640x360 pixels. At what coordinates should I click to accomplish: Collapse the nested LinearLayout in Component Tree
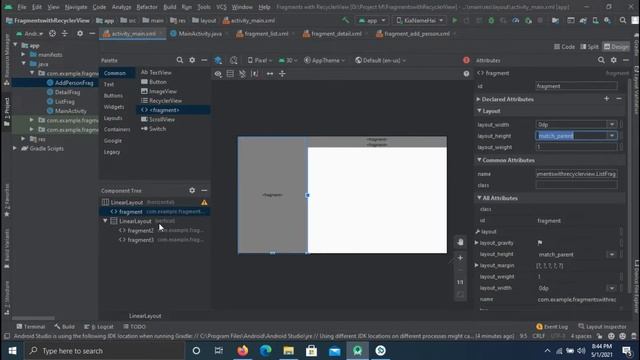click(x=105, y=221)
